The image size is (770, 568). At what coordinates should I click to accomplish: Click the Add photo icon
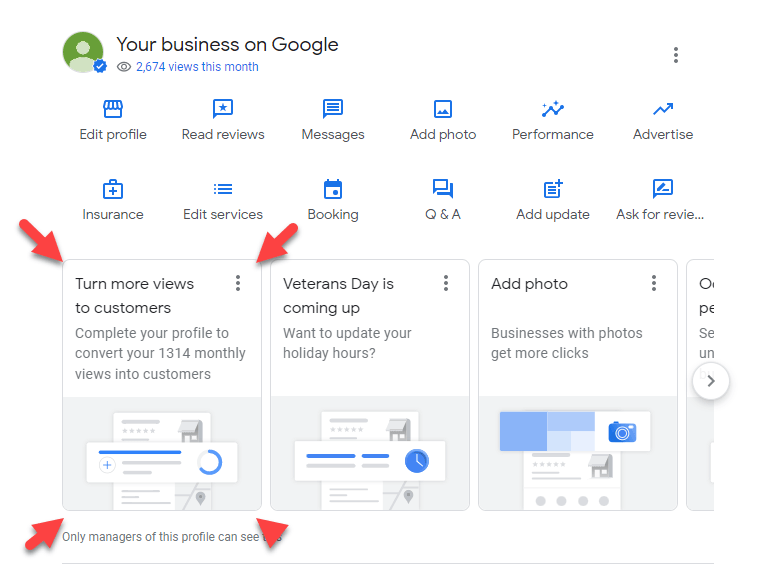pyautogui.click(x=443, y=109)
